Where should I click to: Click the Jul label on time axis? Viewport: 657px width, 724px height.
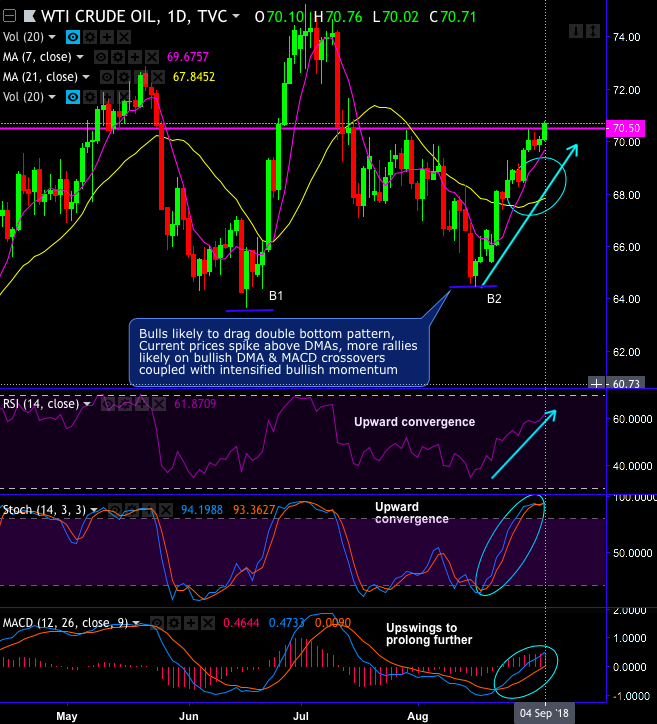(x=301, y=716)
